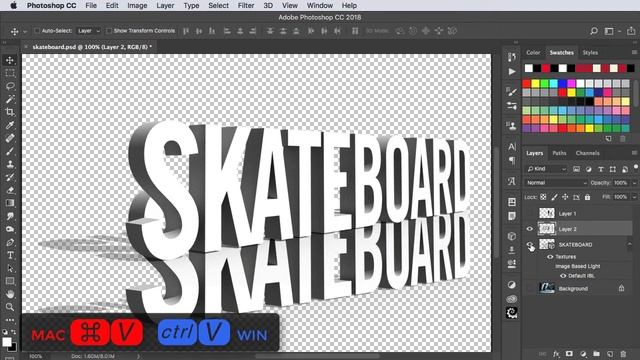Select the red swatch in Swatches panel
Screen dimensions: 640x360
click(x=527, y=84)
